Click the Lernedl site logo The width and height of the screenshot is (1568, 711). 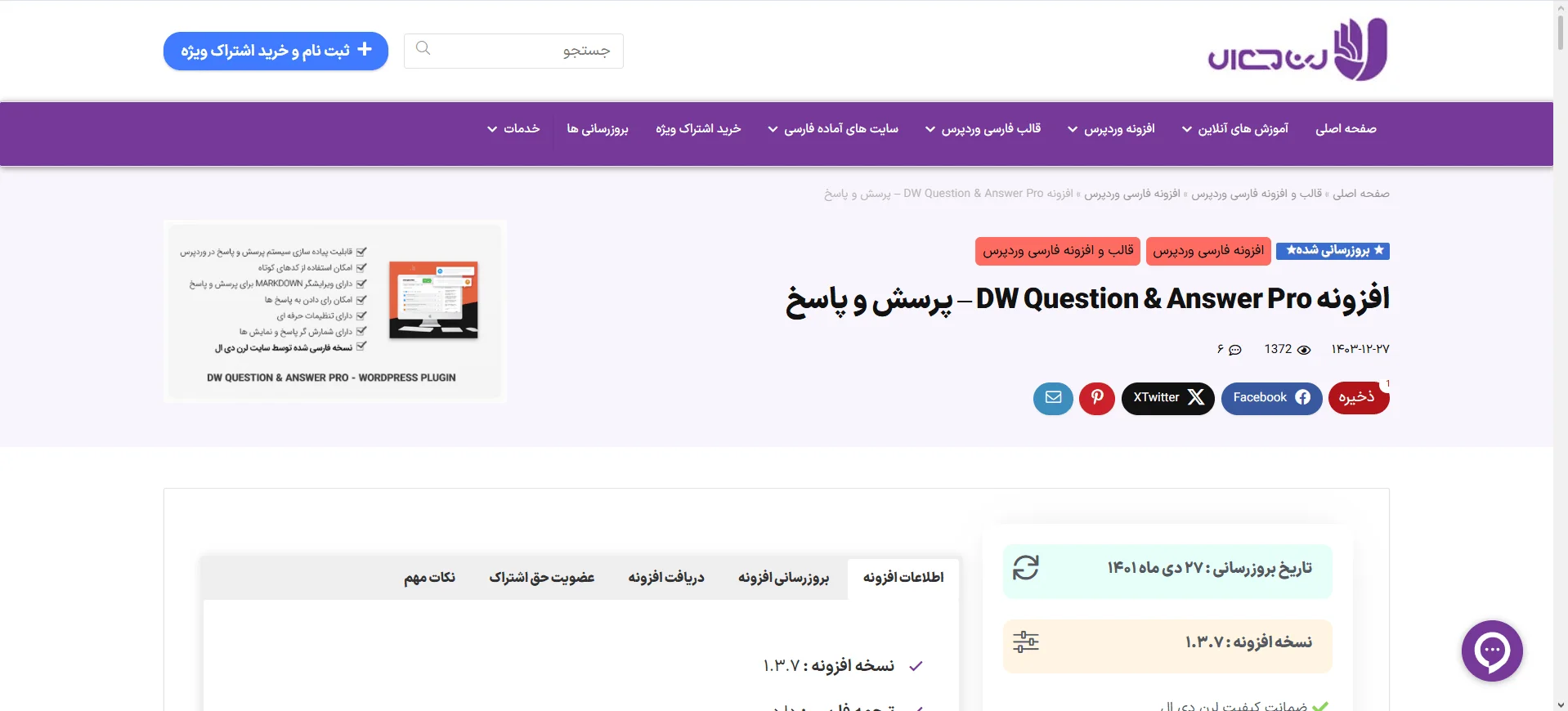(x=1297, y=49)
